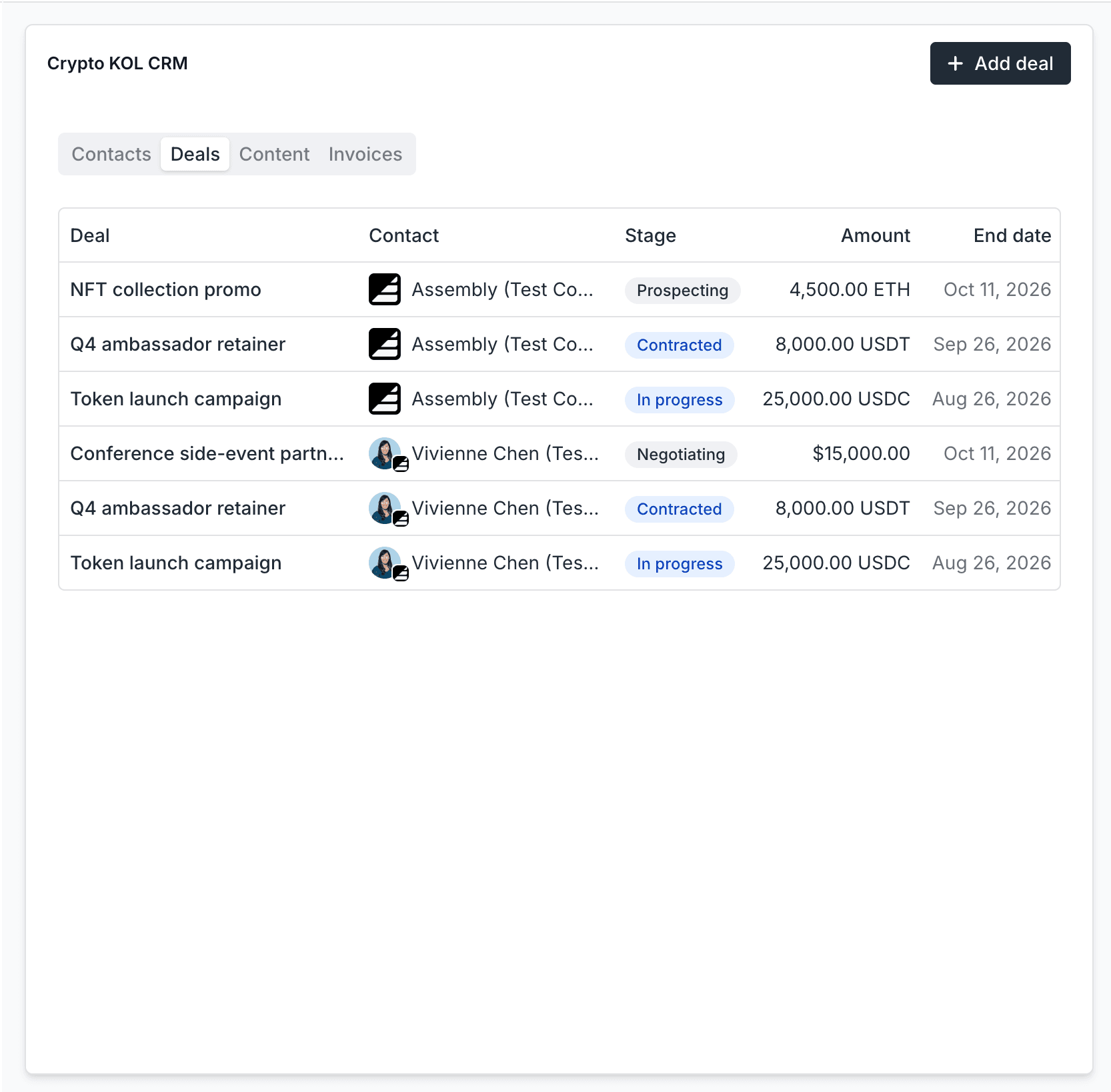Open the Content tab
This screenshot has height=1092, width=1111.
(x=274, y=154)
